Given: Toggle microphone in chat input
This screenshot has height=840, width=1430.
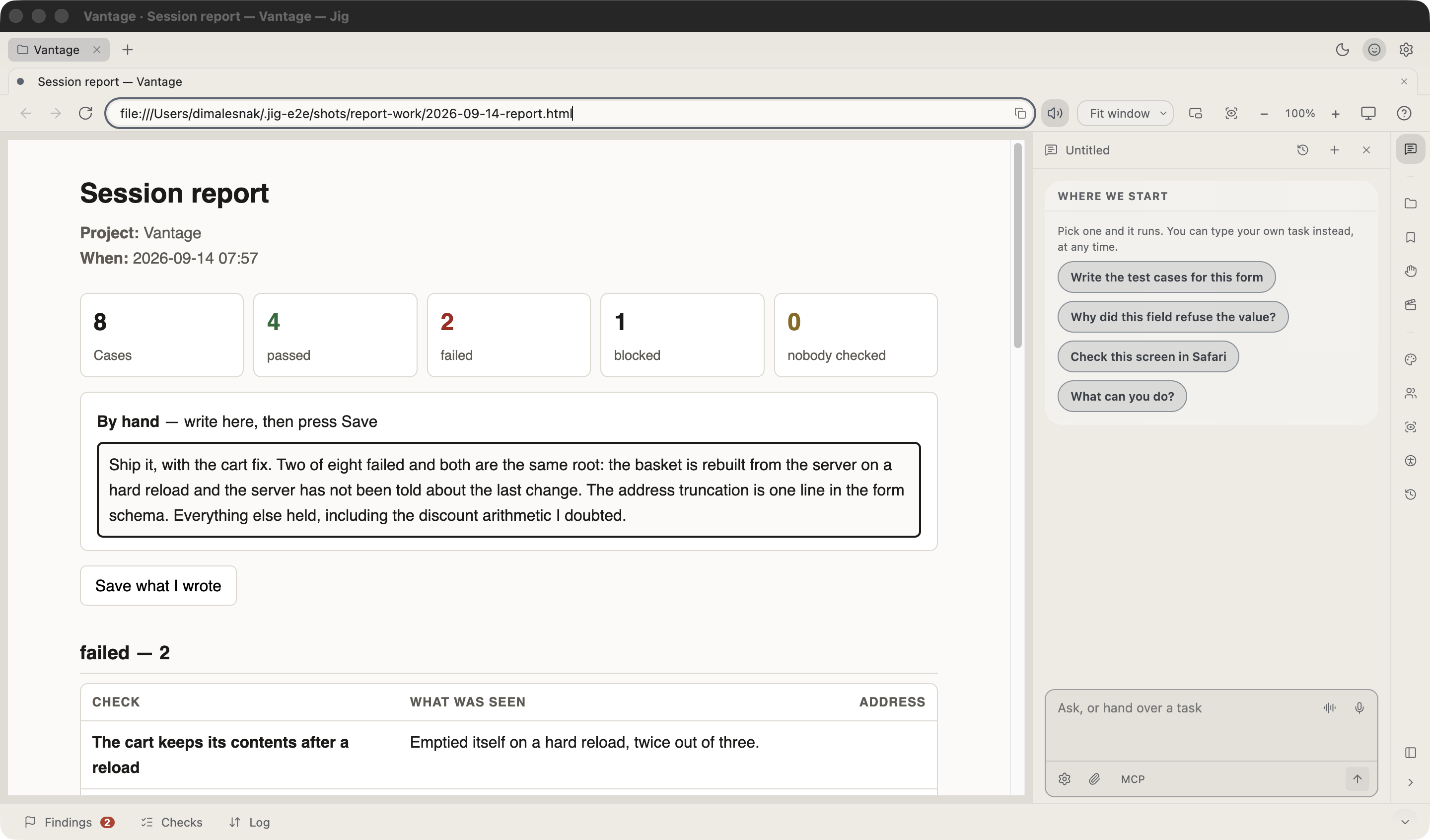Looking at the screenshot, I should [x=1359, y=708].
